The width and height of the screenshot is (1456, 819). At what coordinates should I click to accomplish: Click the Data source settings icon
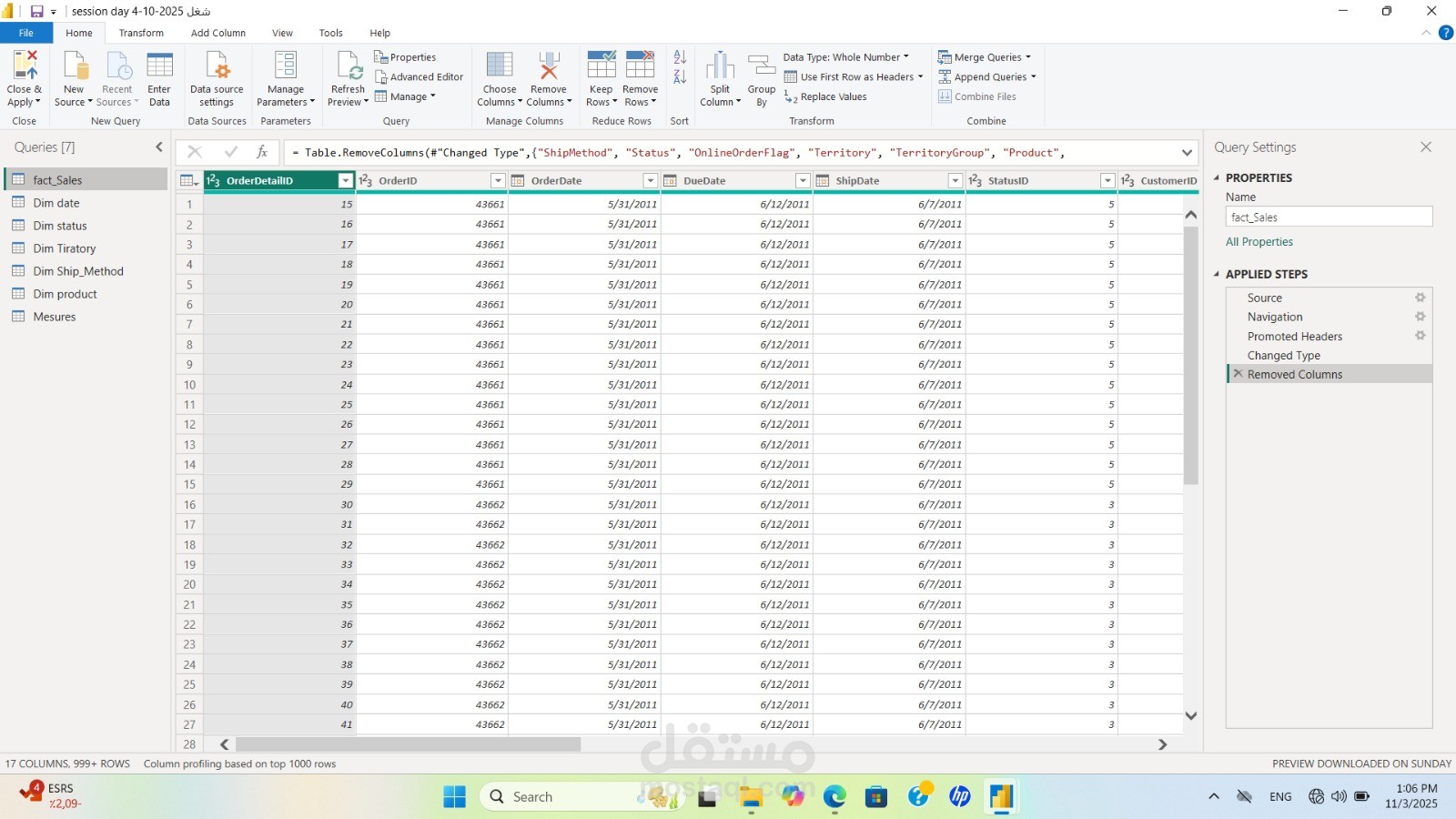217,66
